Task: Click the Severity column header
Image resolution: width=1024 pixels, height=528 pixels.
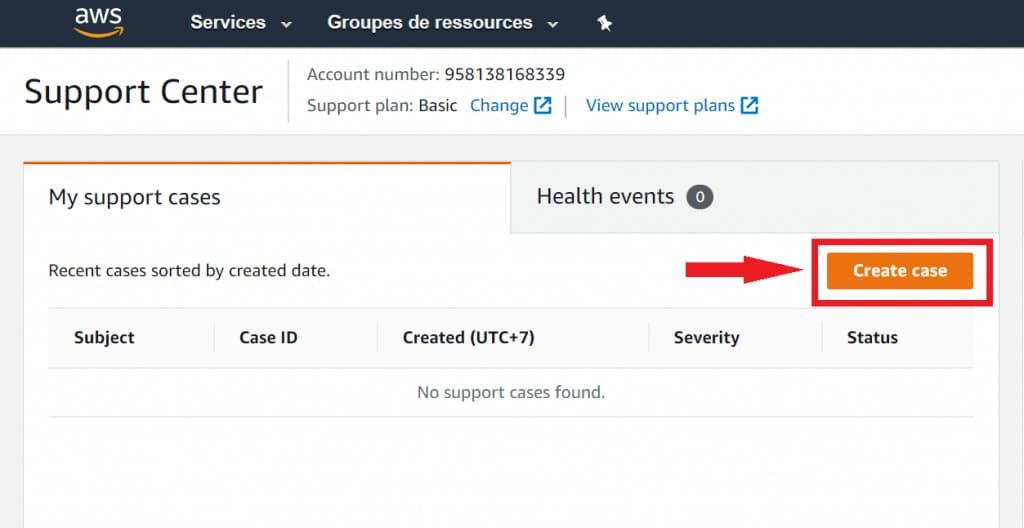Action: (x=707, y=338)
